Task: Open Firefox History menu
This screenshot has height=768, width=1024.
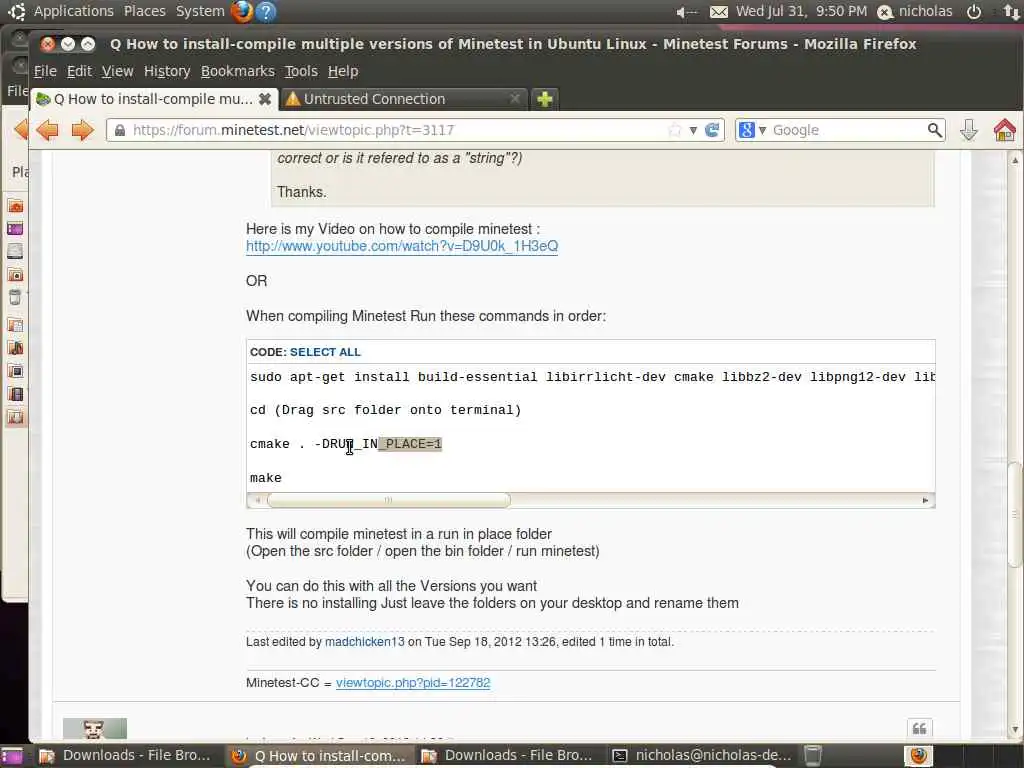Action: click(x=167, y=71)
